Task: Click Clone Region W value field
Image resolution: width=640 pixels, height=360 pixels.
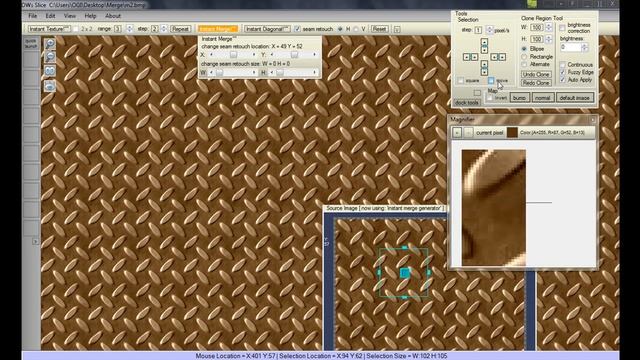Action: (536, 27)
